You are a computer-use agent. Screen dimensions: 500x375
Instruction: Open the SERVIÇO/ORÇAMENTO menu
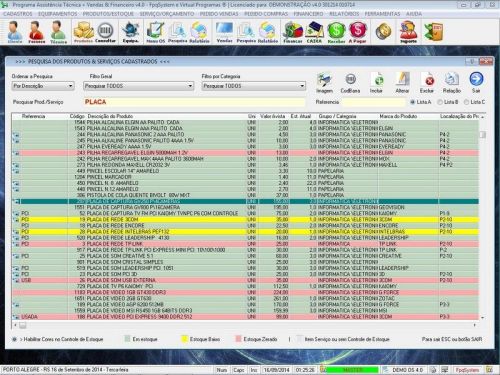click(167, 14)
